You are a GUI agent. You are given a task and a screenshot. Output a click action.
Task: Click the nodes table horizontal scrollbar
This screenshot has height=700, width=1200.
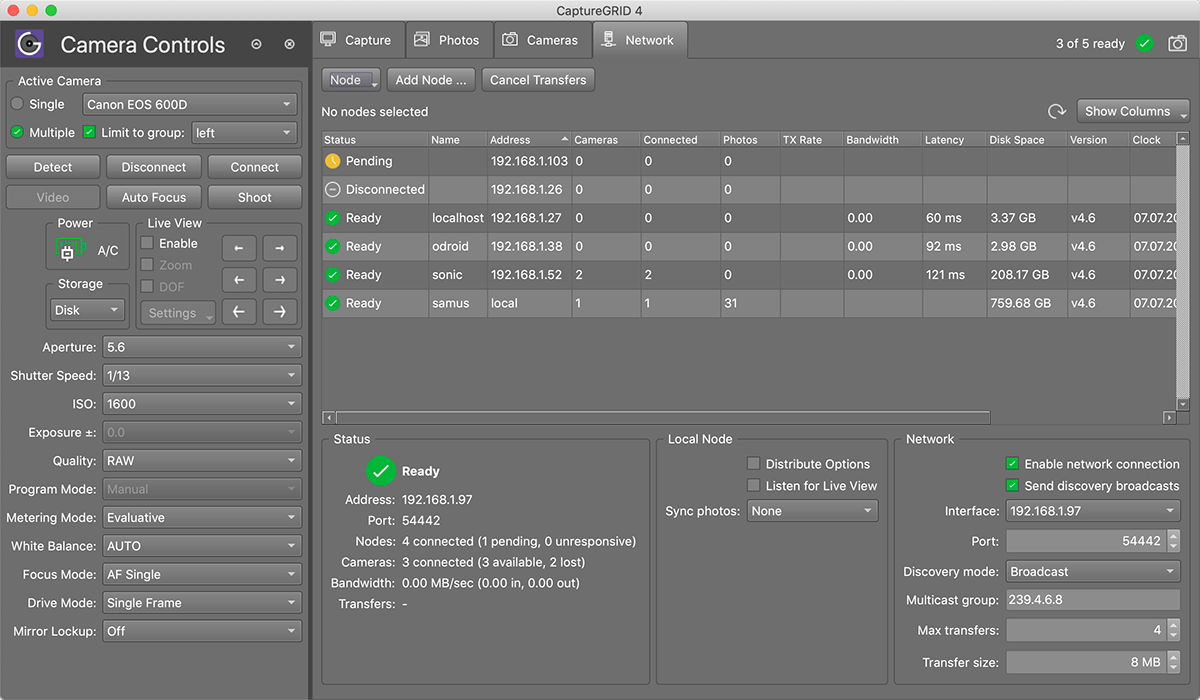point(663,418)
